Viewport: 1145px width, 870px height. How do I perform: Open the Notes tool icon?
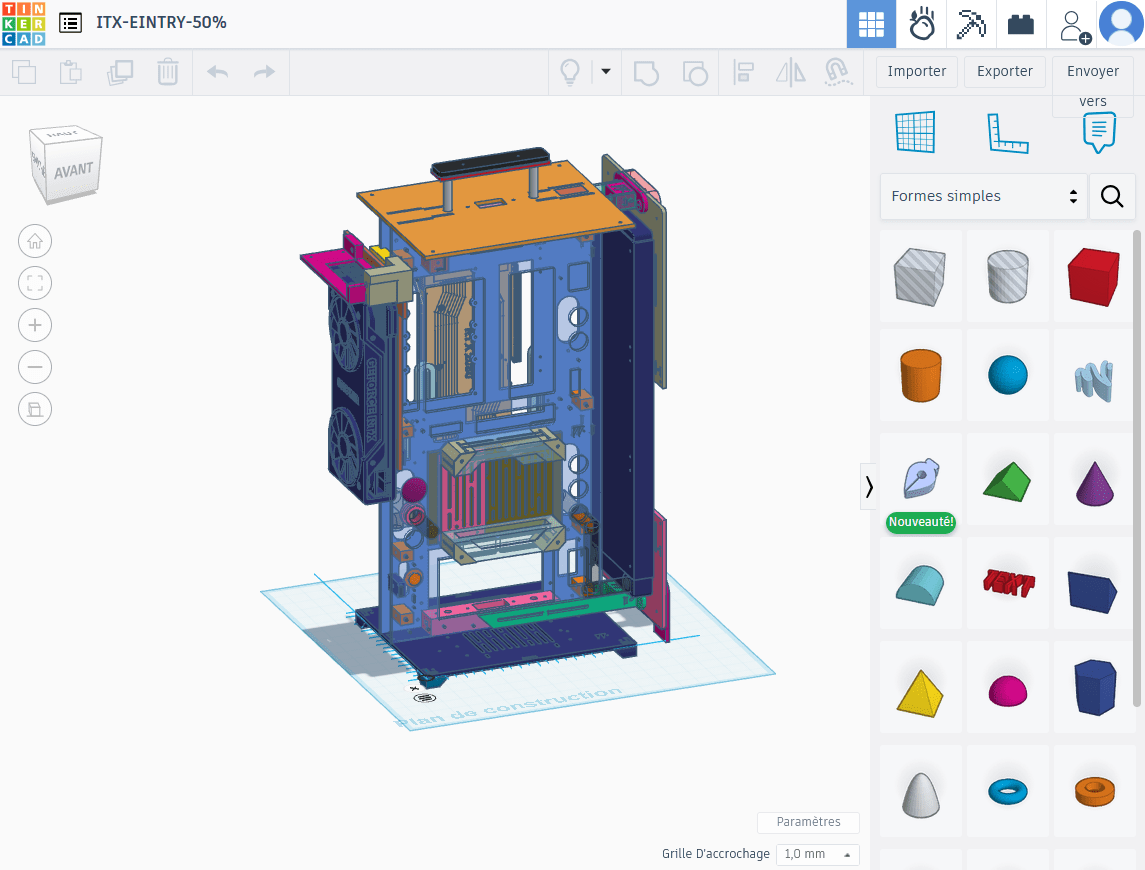(x=1099, y=132)
